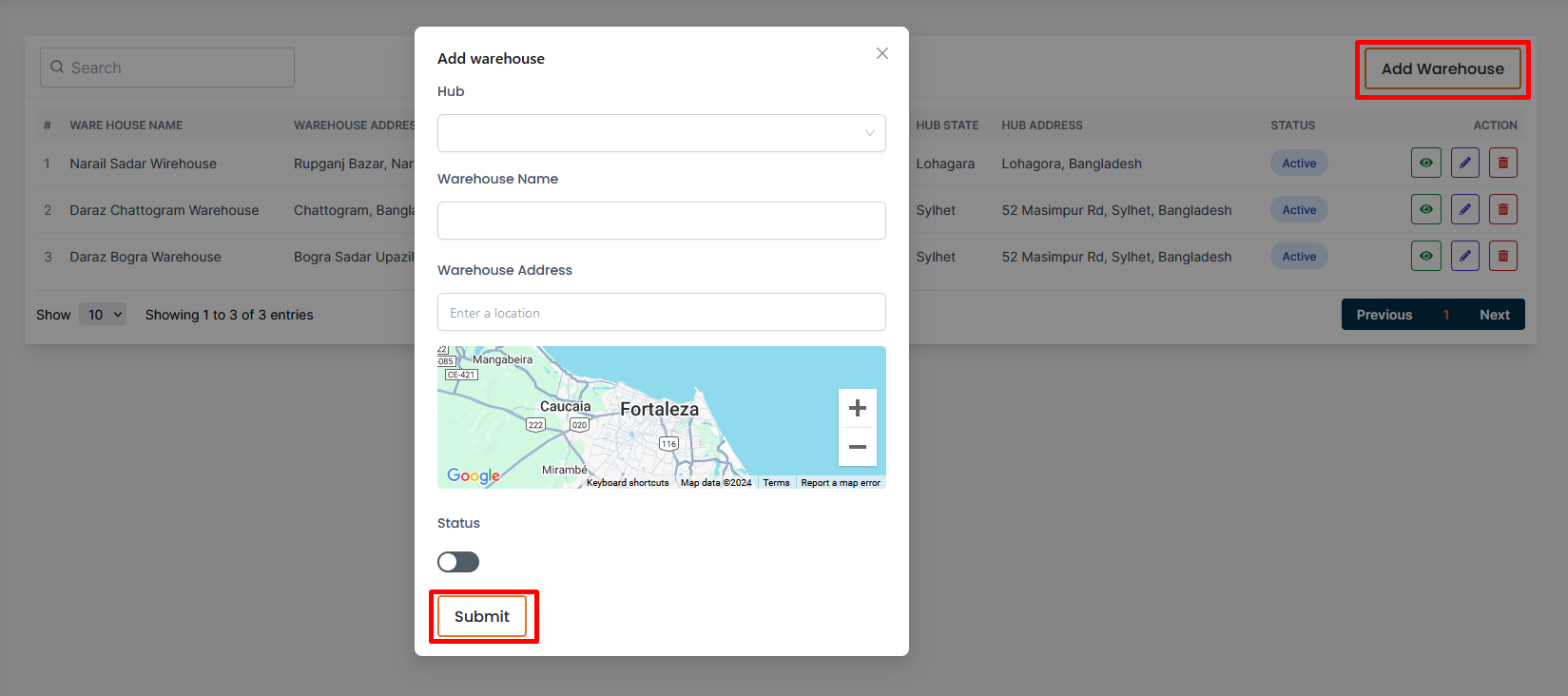View Daraz Bogra Warehouse eye icon

click(x=1425, y=256)
